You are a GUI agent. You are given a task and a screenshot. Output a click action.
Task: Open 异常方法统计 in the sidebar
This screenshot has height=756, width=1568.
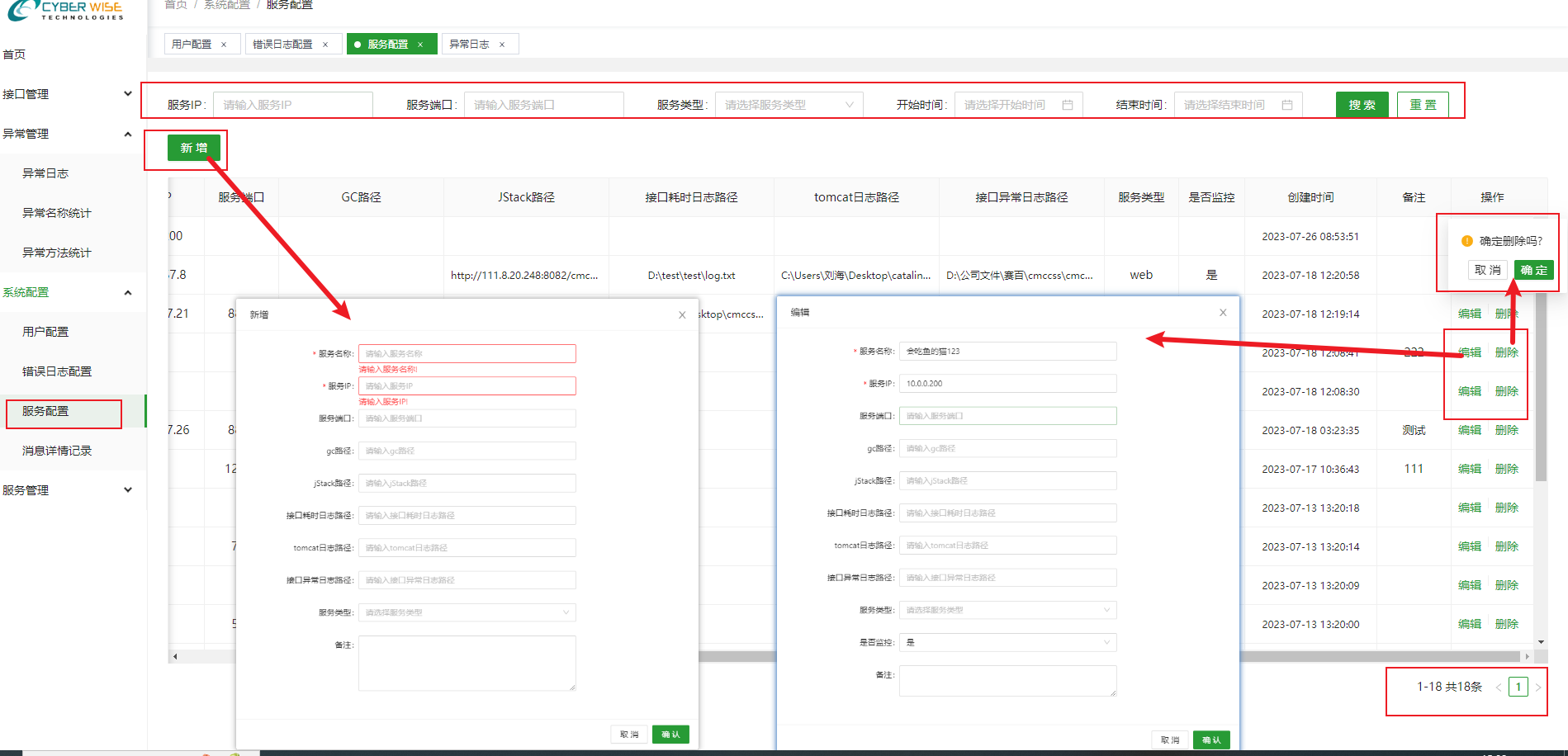point(57,253)
